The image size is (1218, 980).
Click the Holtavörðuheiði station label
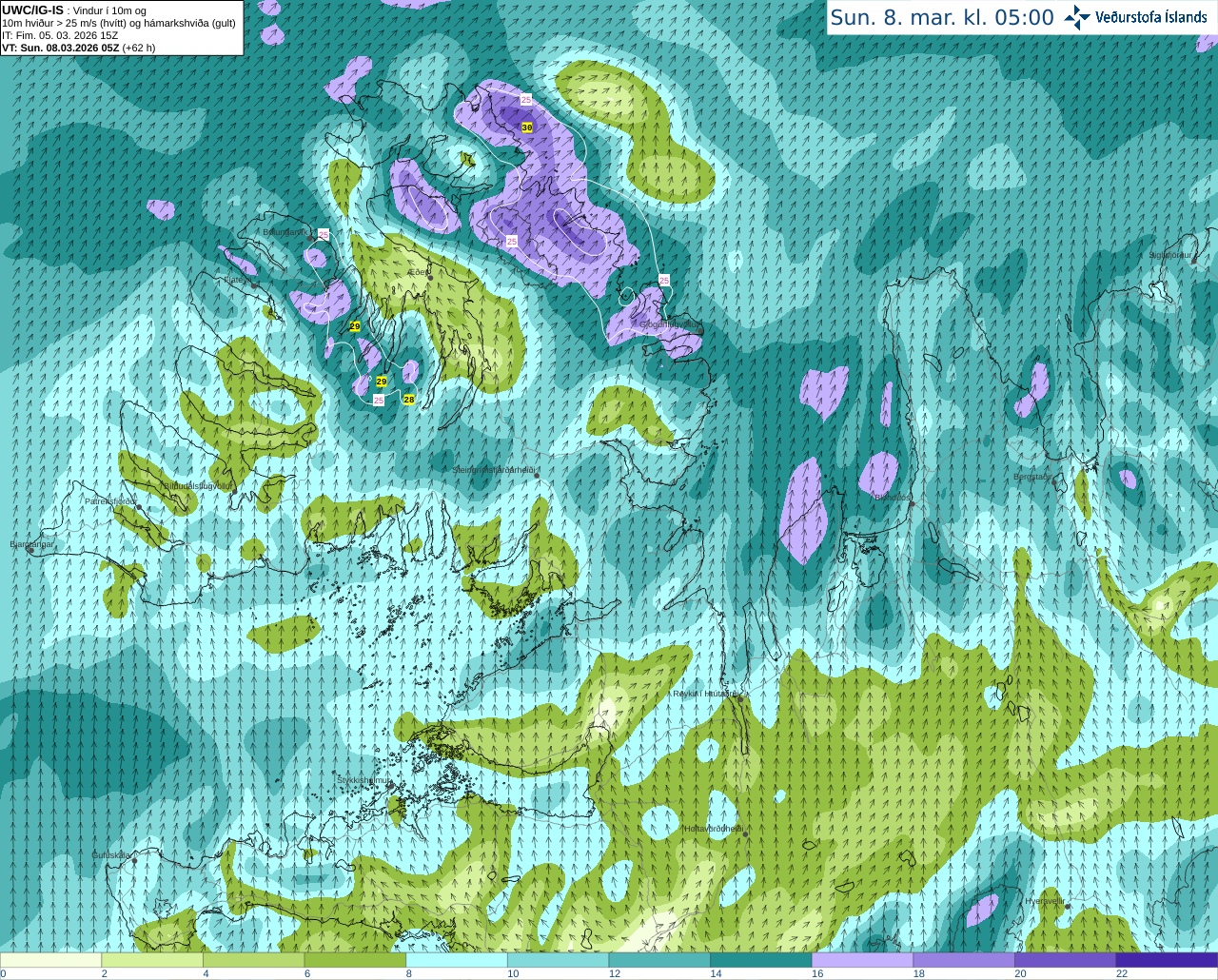(713, 829)
